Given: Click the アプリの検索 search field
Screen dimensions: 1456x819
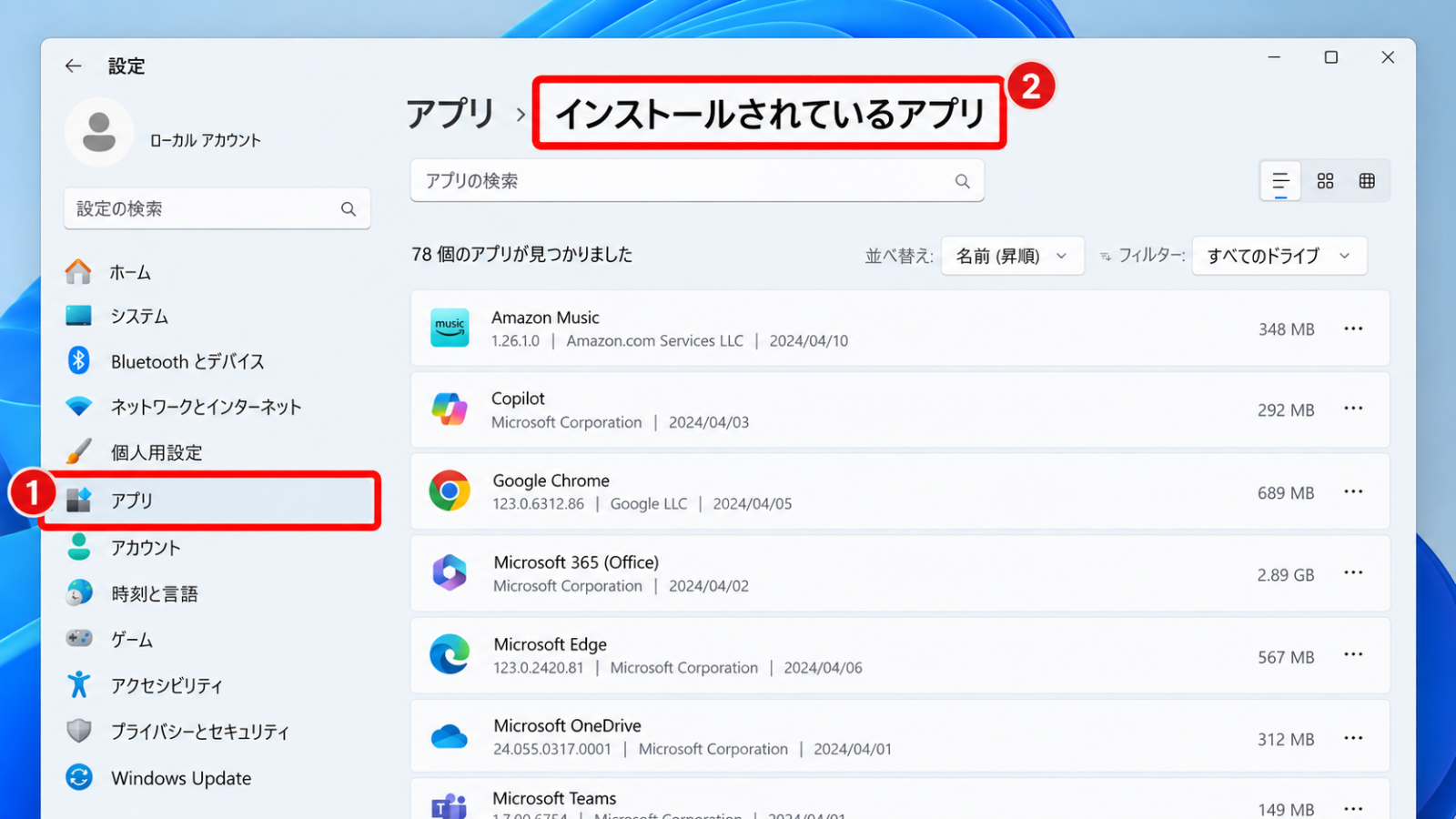Looking at the screenshot, I should click(x=697, y=181).
